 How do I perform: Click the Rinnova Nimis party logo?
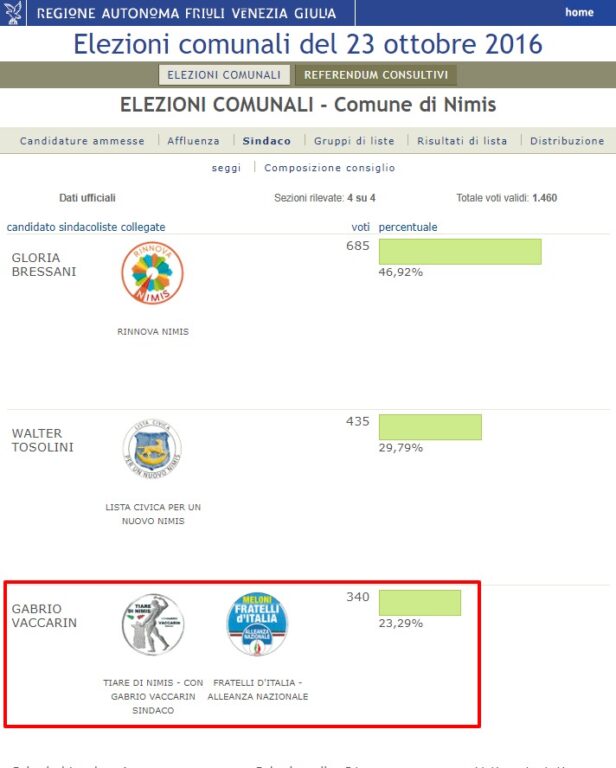click(152, 273)
